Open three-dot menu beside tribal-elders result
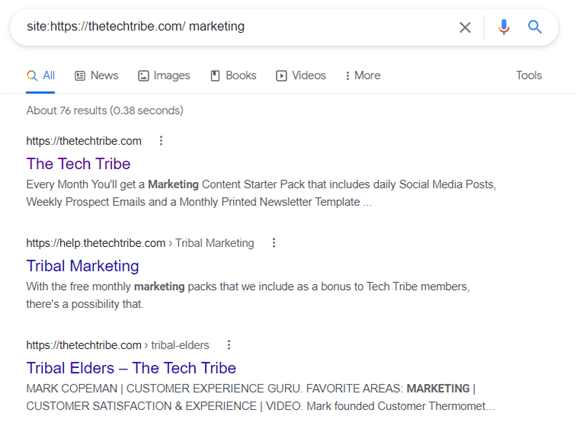Screen dimensions: 576x429 [x=229, y=345]
